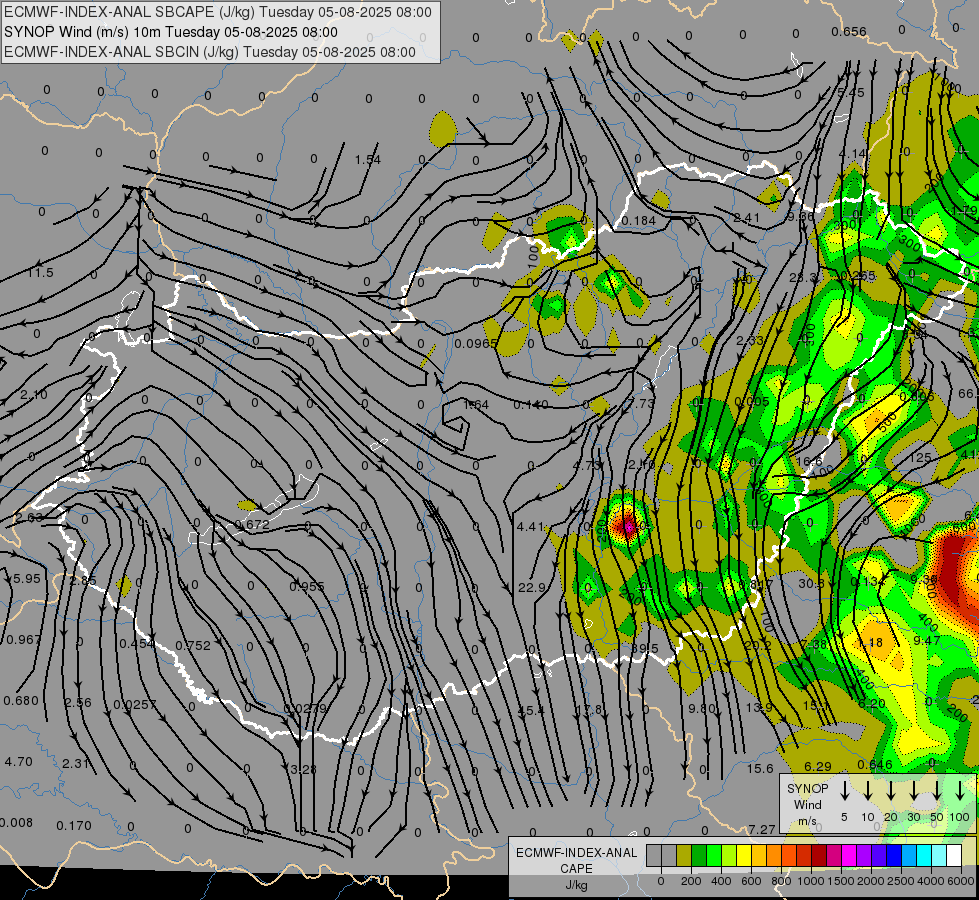979x900 pixels.
Task: Click the map value 2.56
Action: pos(78,702)
